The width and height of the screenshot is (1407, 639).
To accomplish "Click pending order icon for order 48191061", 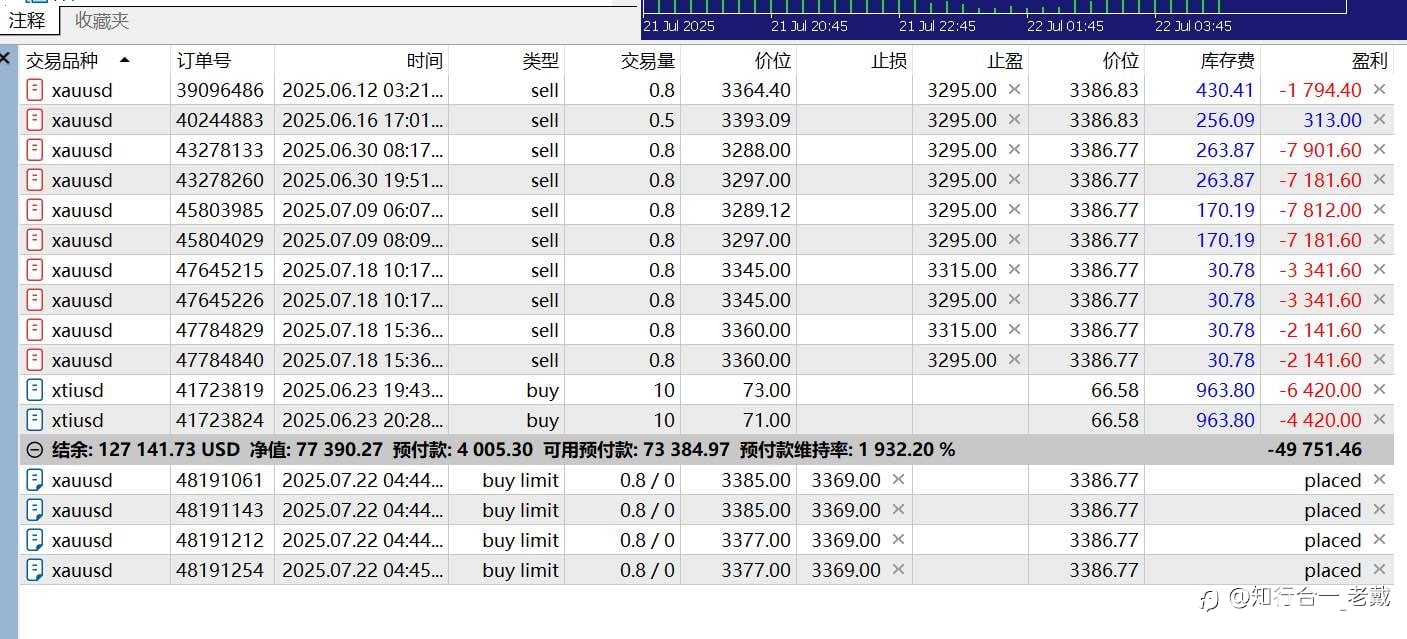I will pyautogui.click(x=35, y=480).
